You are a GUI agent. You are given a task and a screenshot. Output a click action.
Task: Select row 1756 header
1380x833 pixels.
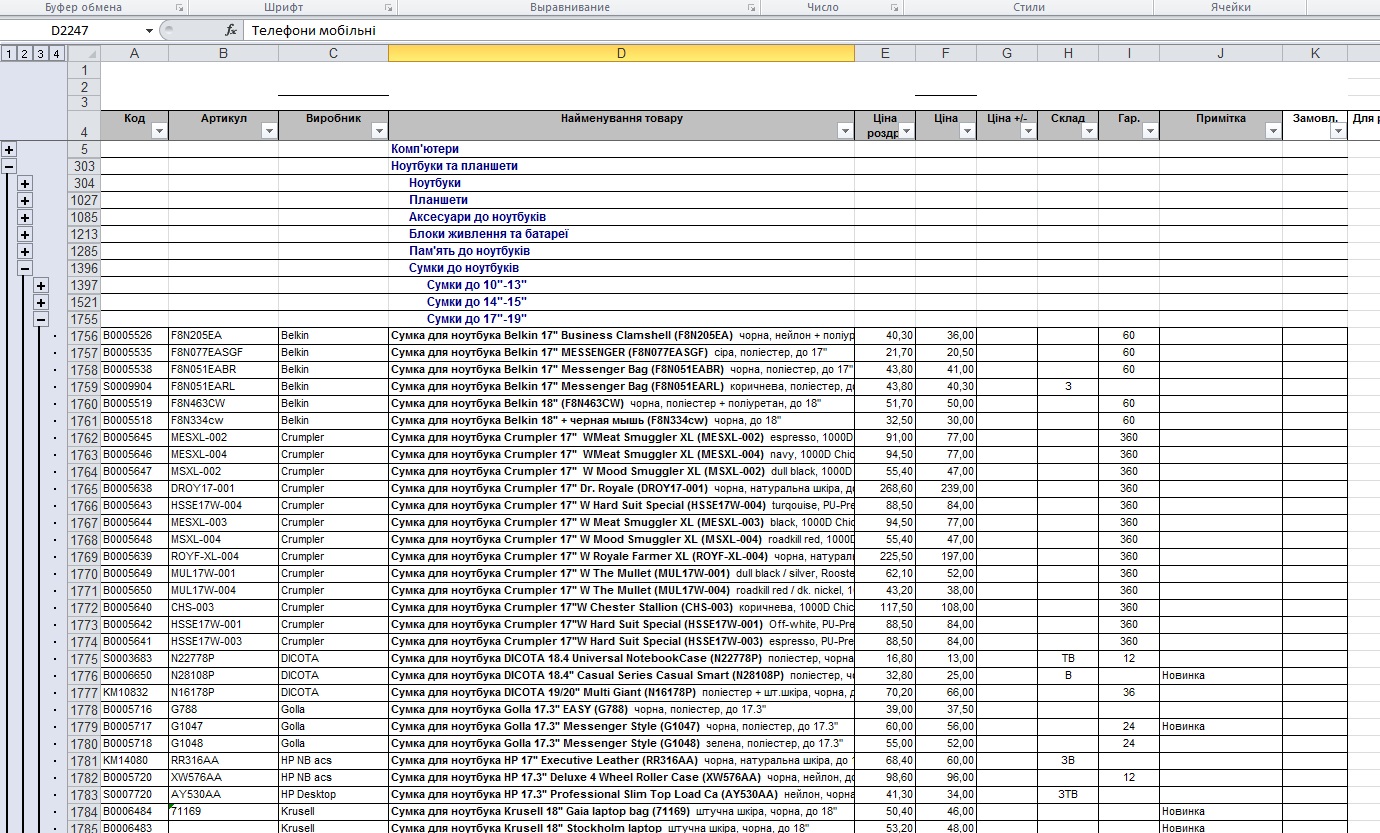click(x=84, y=336)
